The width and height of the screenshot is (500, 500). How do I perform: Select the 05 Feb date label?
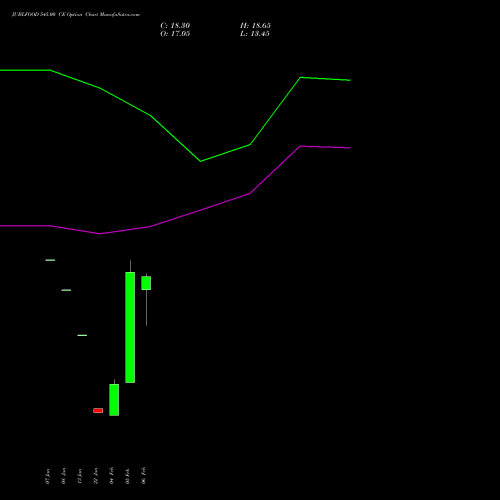(127, 476)
